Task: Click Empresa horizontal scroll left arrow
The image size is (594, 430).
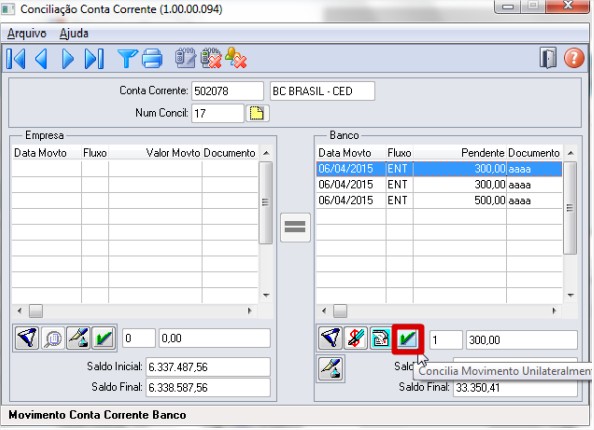Action: (20, 311)
